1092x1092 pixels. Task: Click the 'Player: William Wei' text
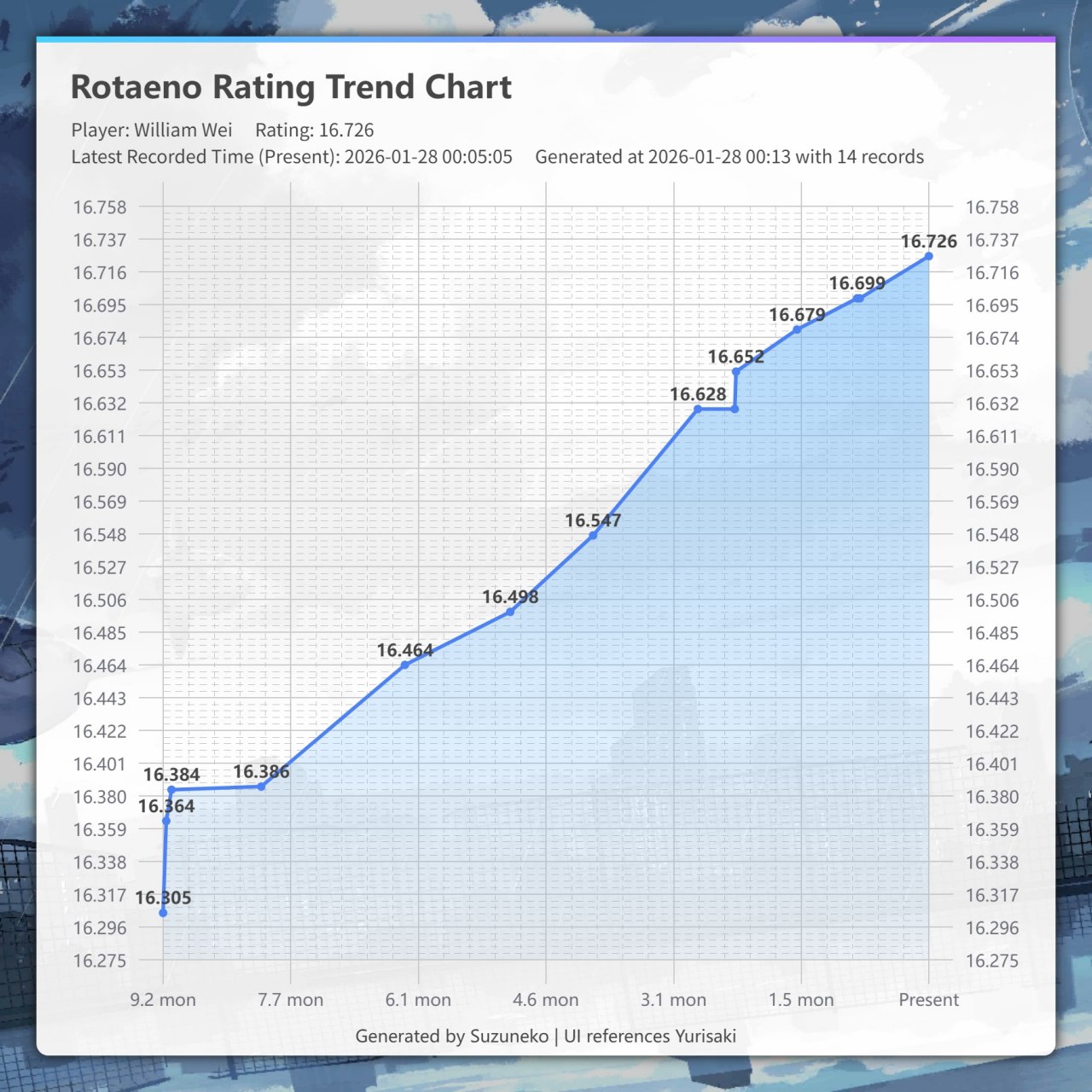tap(152, 131)
